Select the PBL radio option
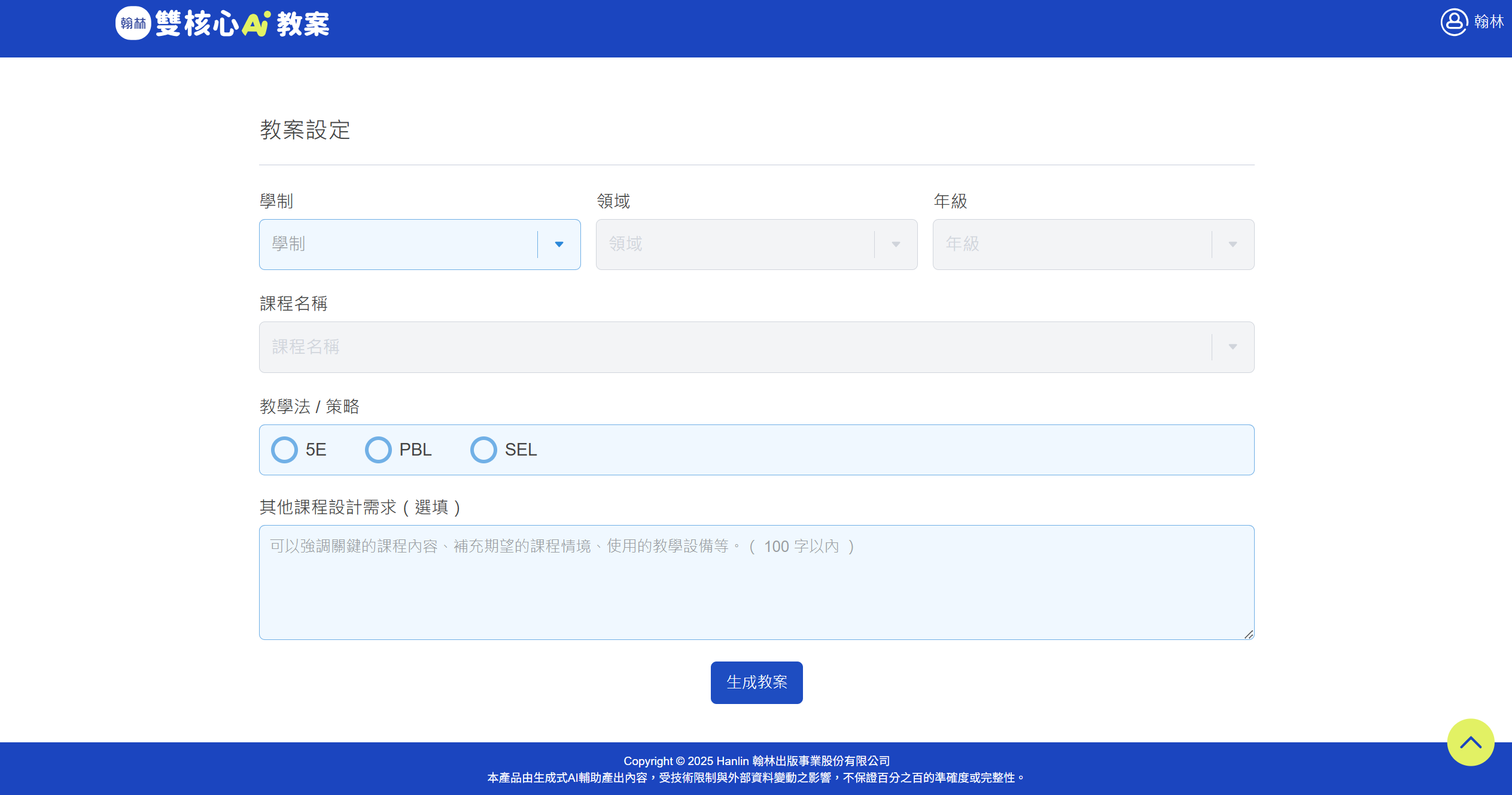This screenshot has height=795, width=1512. (378, 450)
